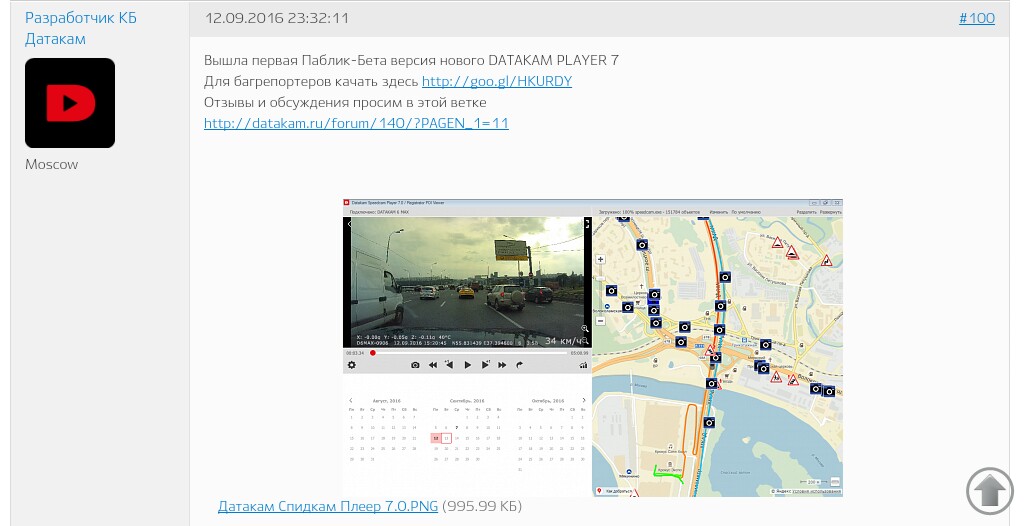Open the datakam.ru forum thread link
The width and height of the screenshot is (1024, 526).
tap(356, 123)
